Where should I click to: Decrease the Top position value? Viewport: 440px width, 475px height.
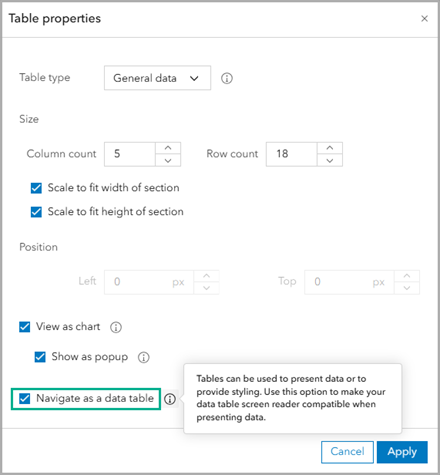click(x=407, y=288)
